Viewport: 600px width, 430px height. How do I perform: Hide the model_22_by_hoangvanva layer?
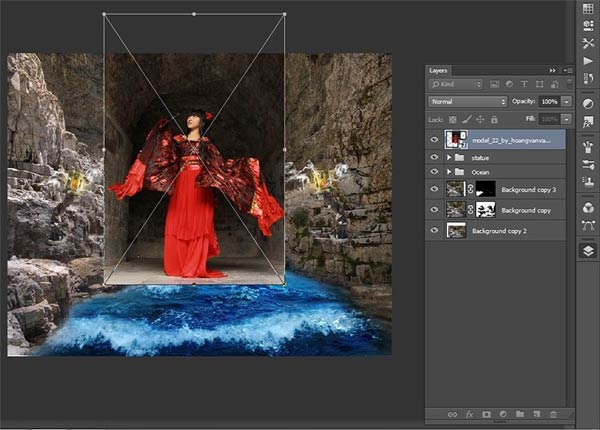(434, 140)
